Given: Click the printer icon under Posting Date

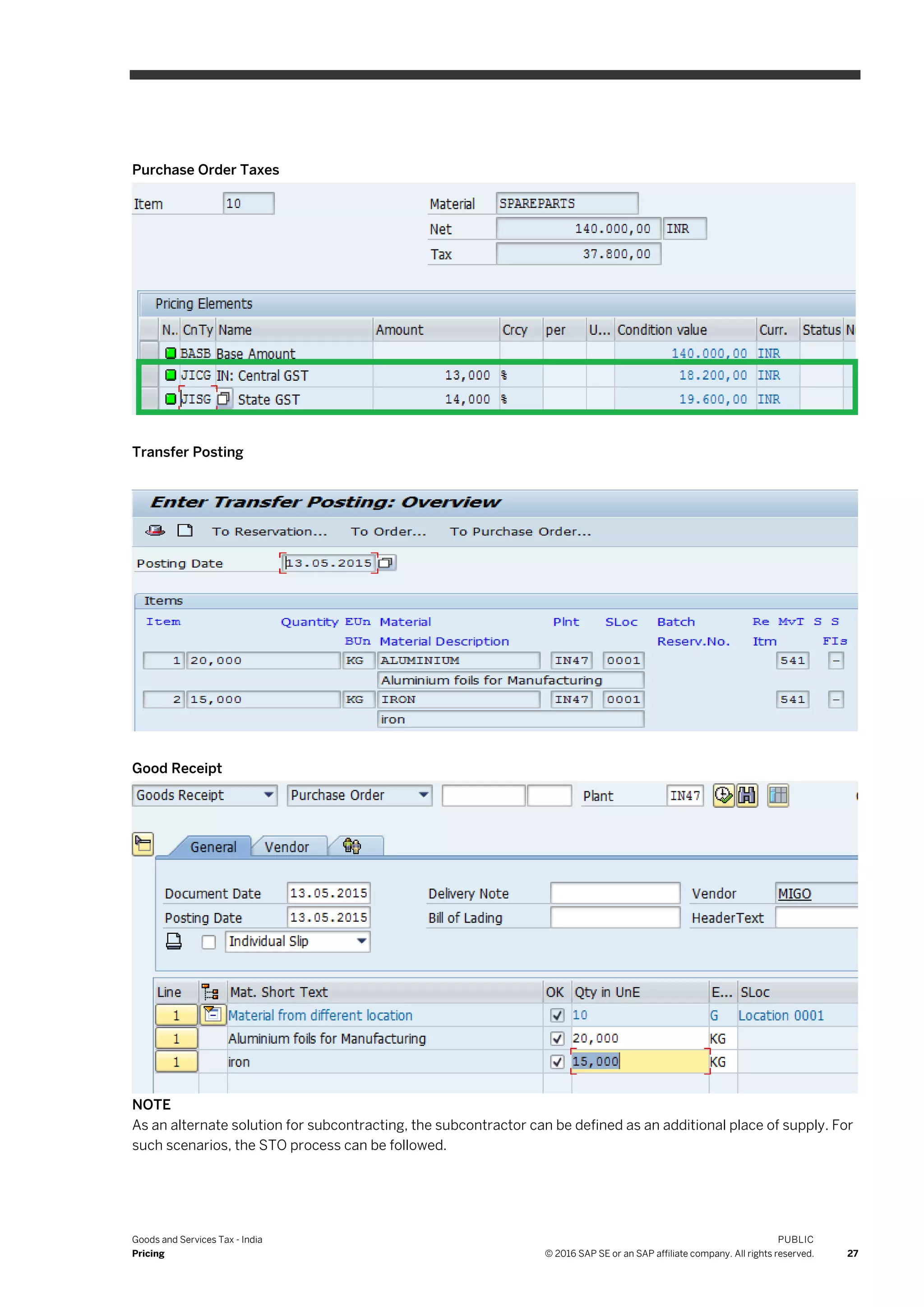Looking at the screenshot, I should pos(174,941).
